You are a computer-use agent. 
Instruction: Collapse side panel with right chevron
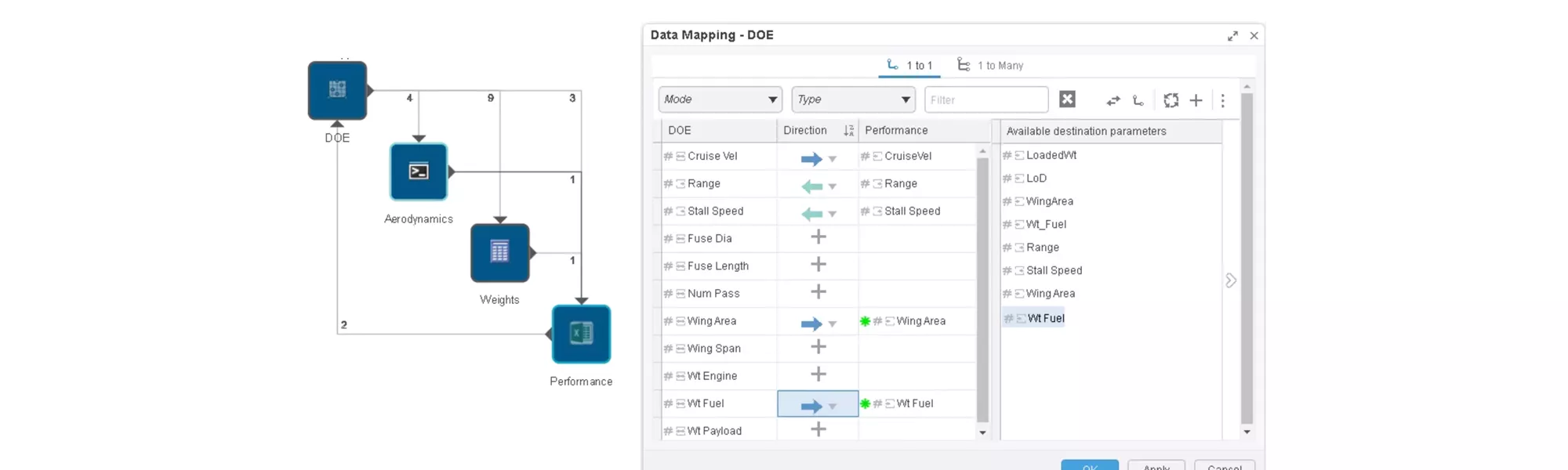coord(1231,280)
